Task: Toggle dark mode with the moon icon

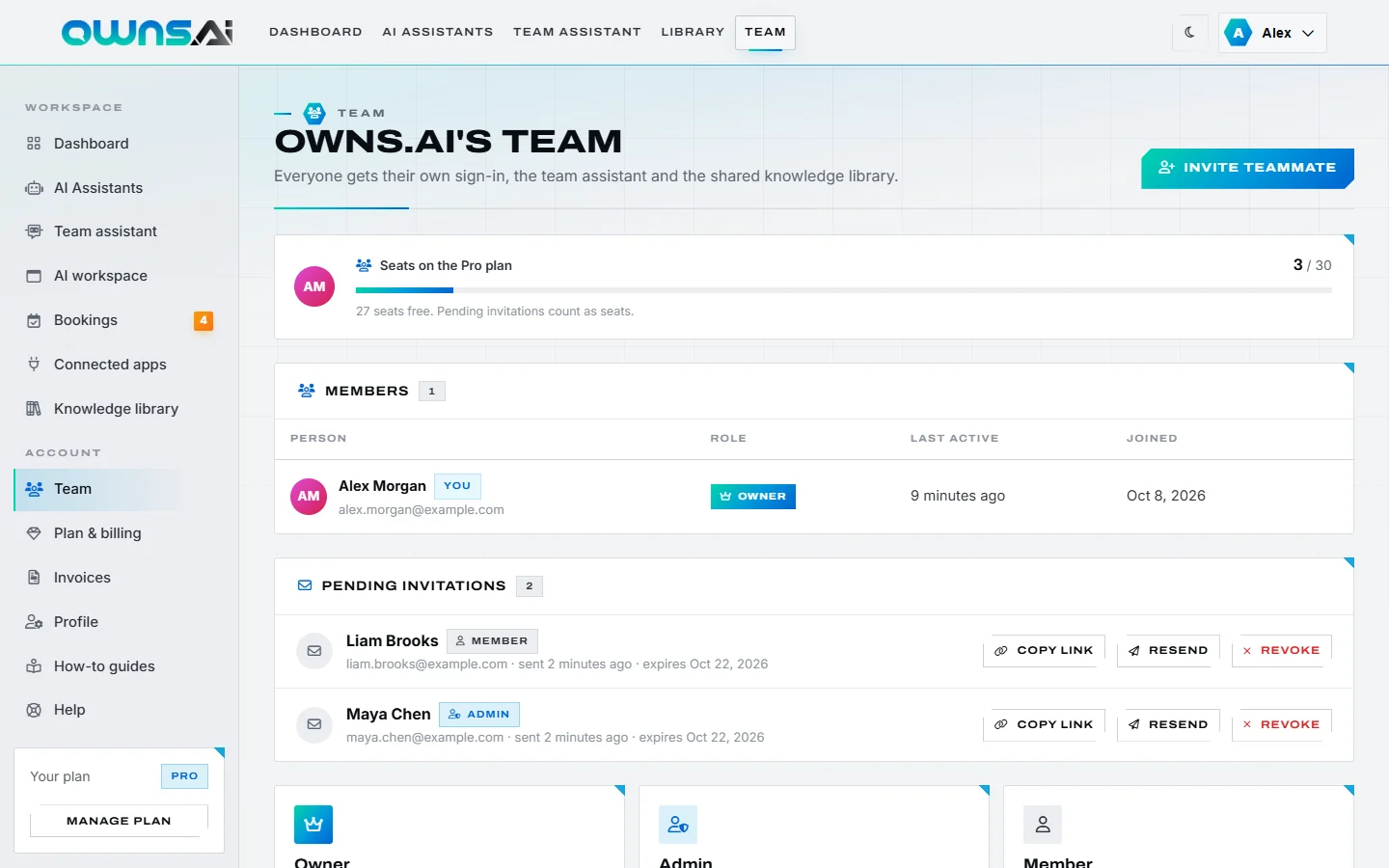Action: pos(1189,32)
